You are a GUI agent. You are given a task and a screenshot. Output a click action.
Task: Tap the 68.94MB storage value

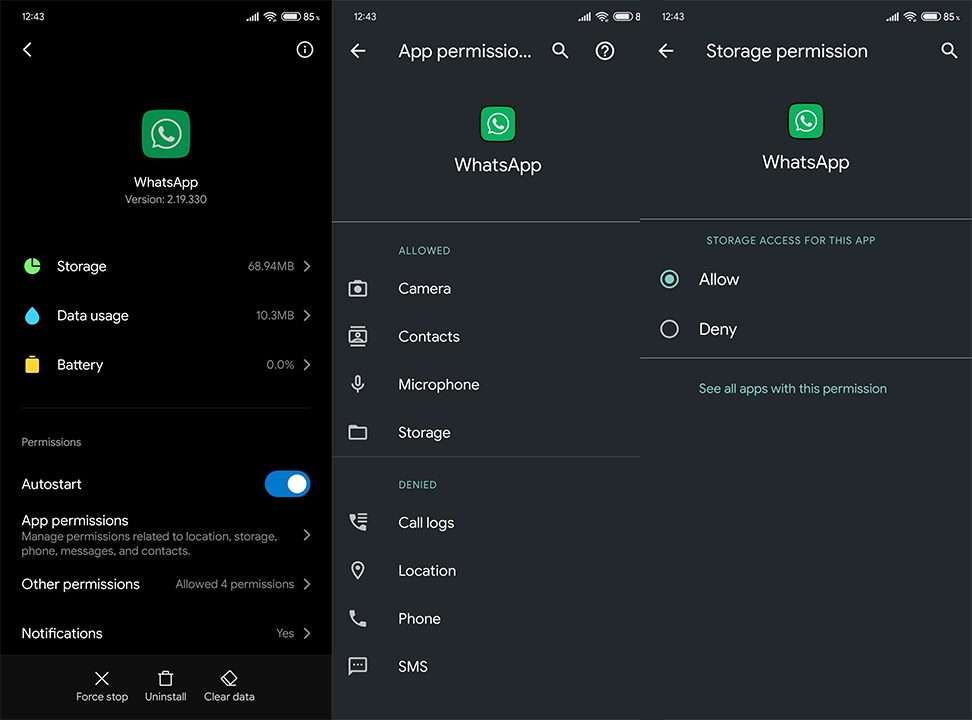271,266
